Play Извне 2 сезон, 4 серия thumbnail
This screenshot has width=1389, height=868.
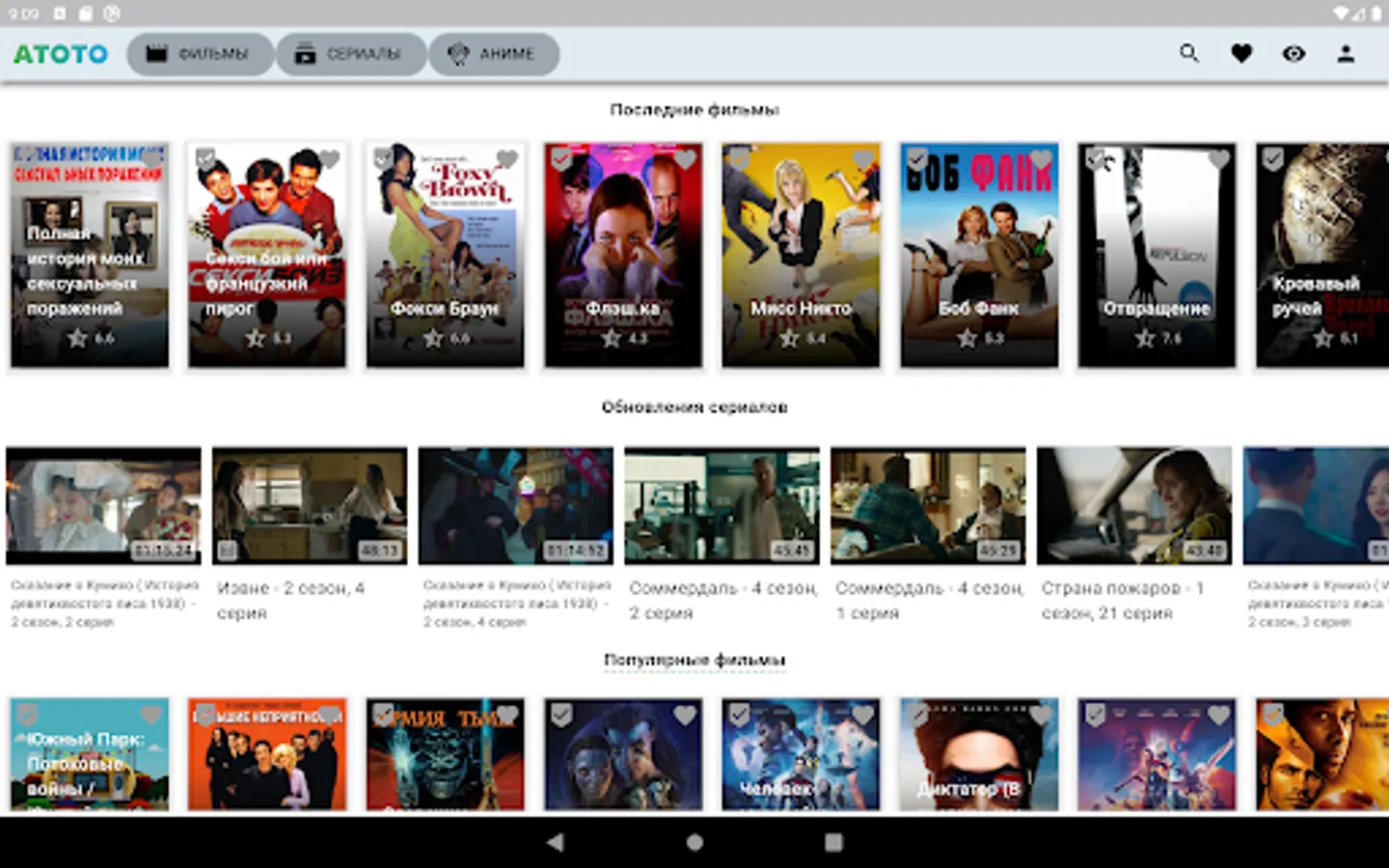coord(310,505)
